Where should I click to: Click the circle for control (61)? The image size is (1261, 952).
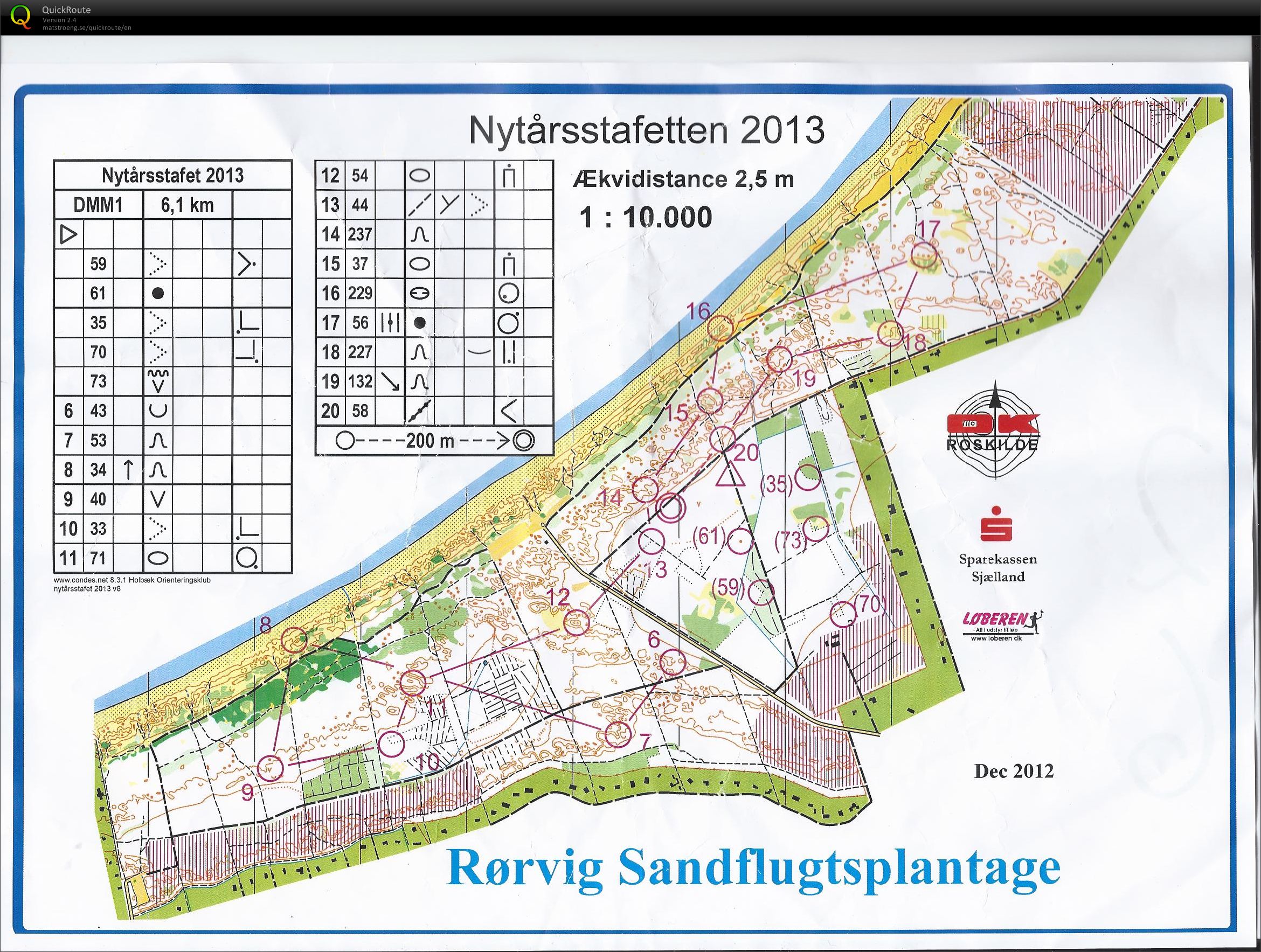pos(741,540)
